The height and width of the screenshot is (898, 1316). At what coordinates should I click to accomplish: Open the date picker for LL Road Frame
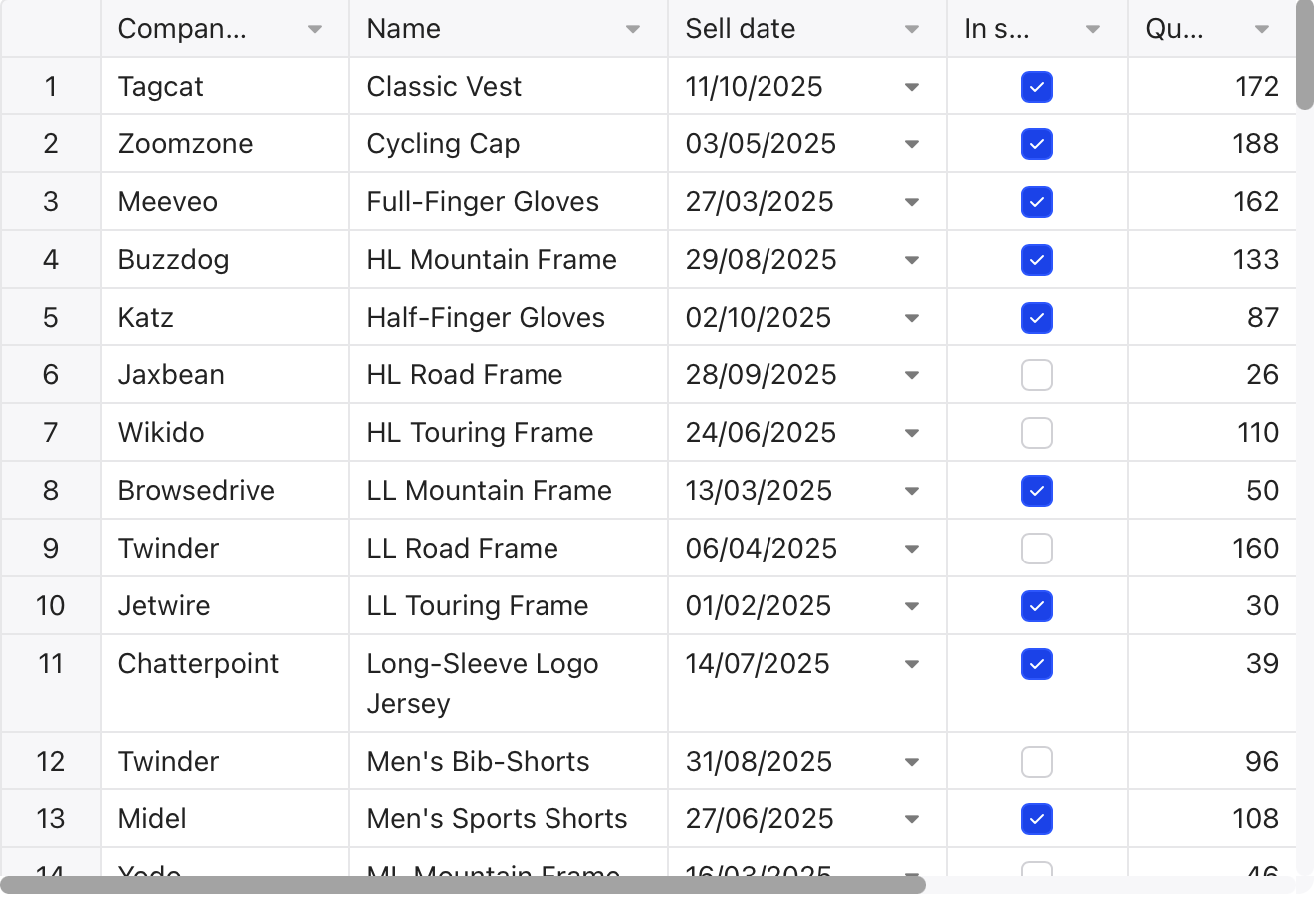[x=912, y=548]
